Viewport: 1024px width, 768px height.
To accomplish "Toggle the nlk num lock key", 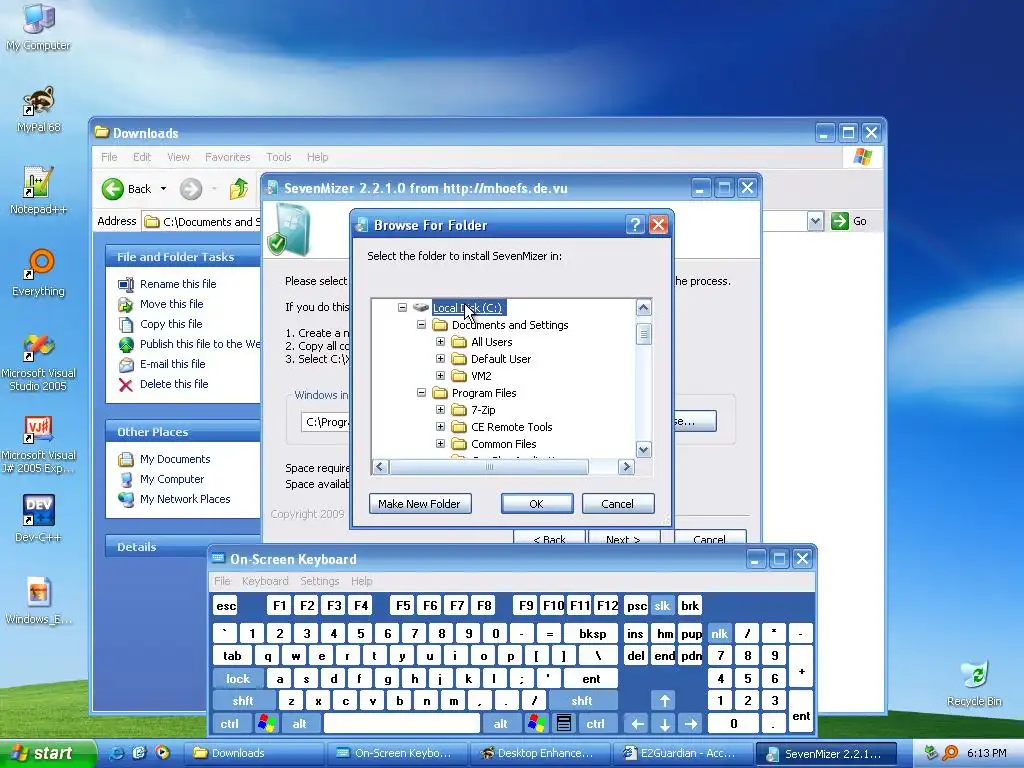I will (x=720, y=633).
